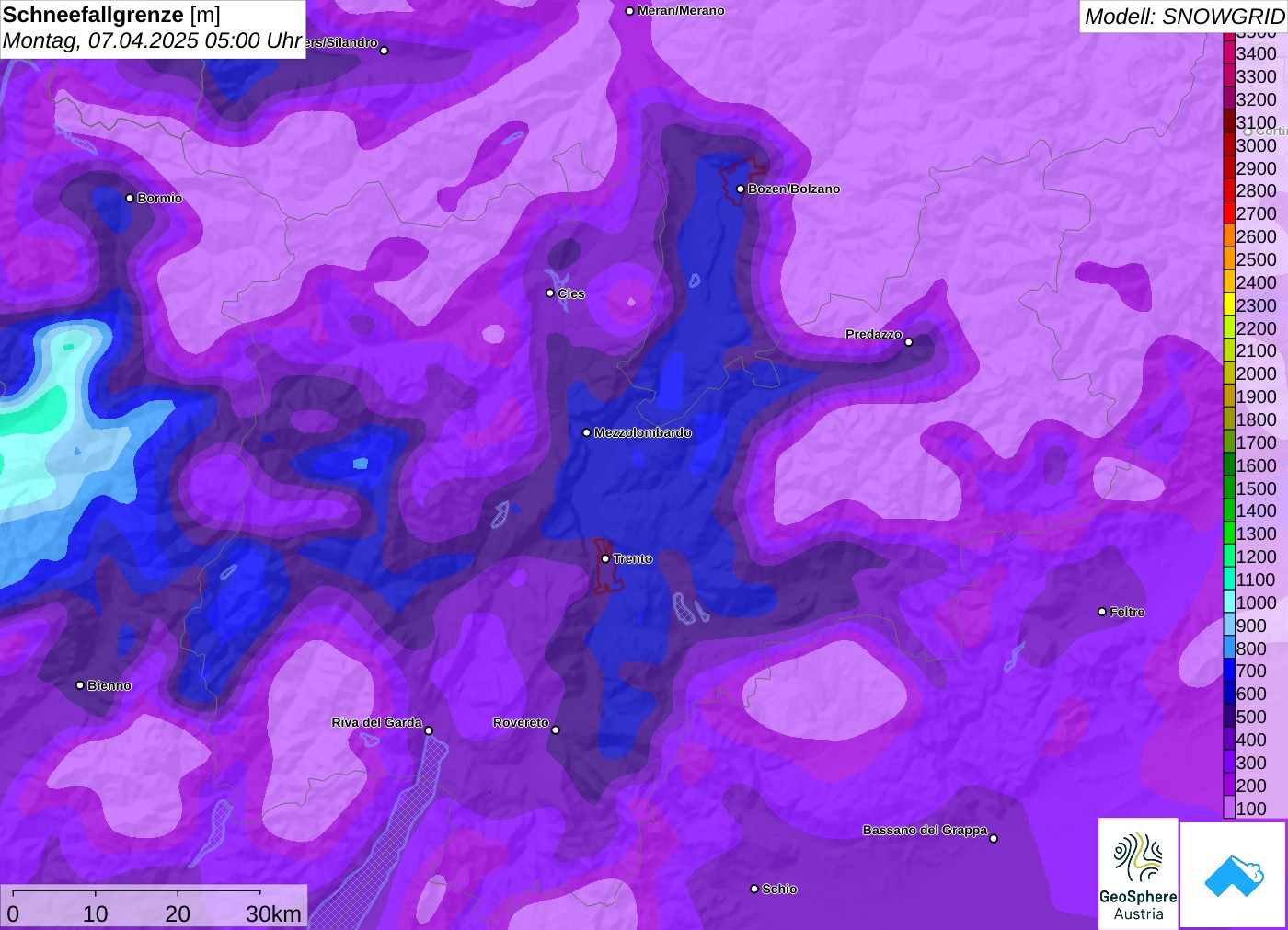Click legend value 2000
1288x930 pixels.
pos(1257,373)
